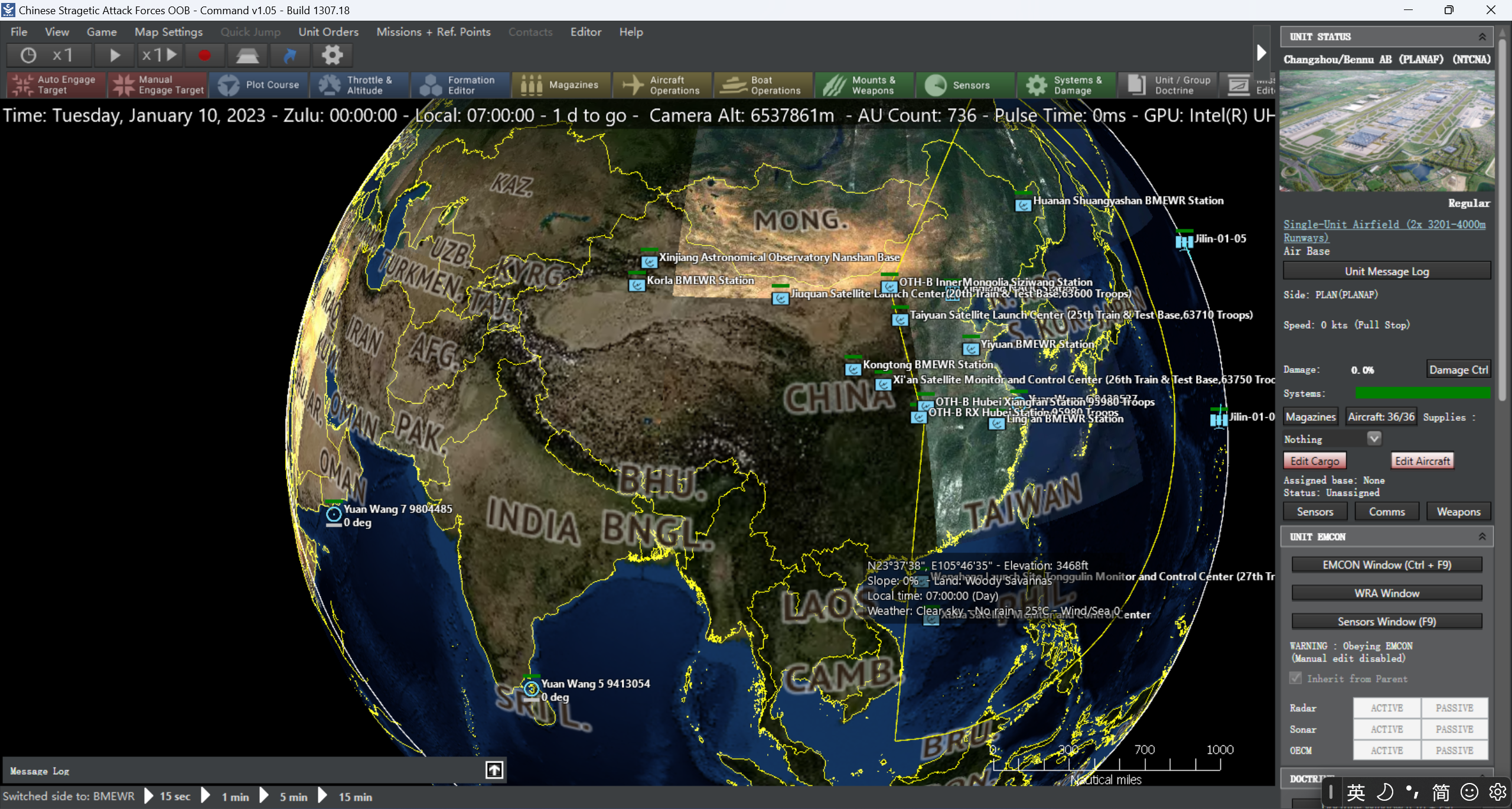Open Sensors Window (F9)

(x=1387, y=622)
